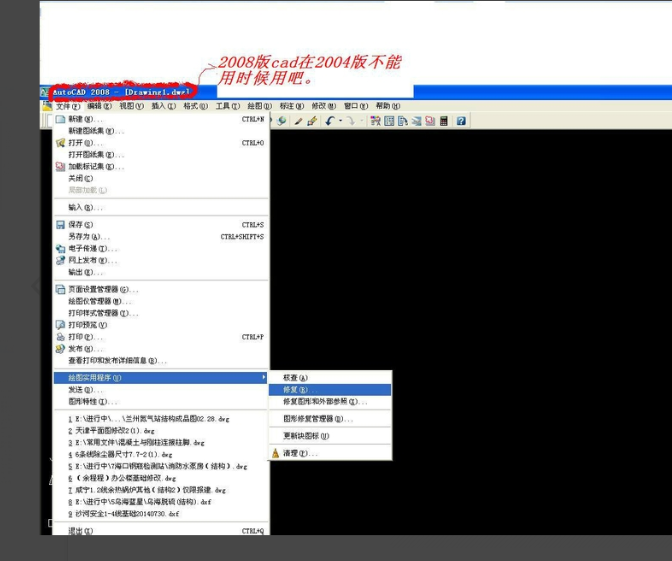Click the Match Properties brush icon
Viewport: 672px width, 561px height.
click(312, 121)
